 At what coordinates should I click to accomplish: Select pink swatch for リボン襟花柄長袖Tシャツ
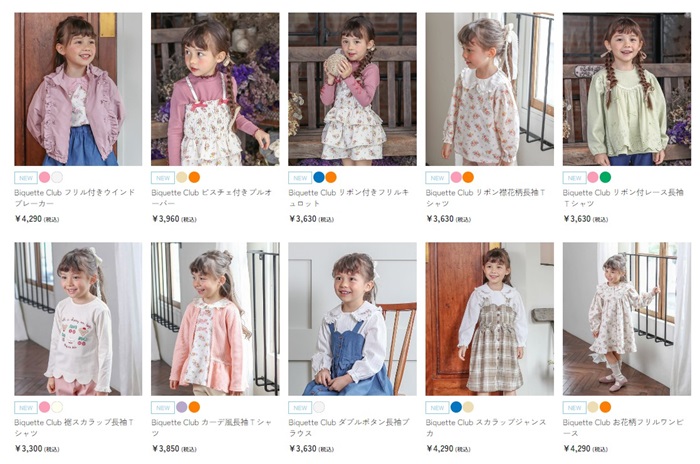[456, 177]
